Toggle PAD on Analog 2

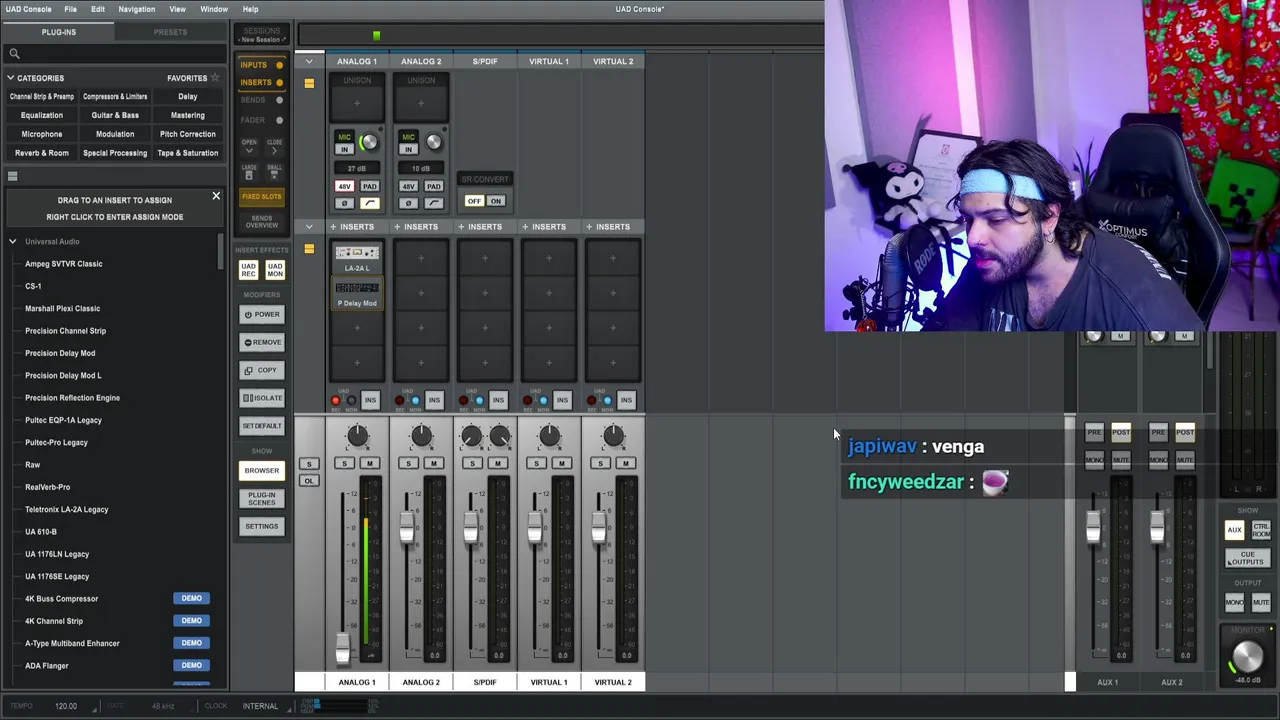pos(433,187)
